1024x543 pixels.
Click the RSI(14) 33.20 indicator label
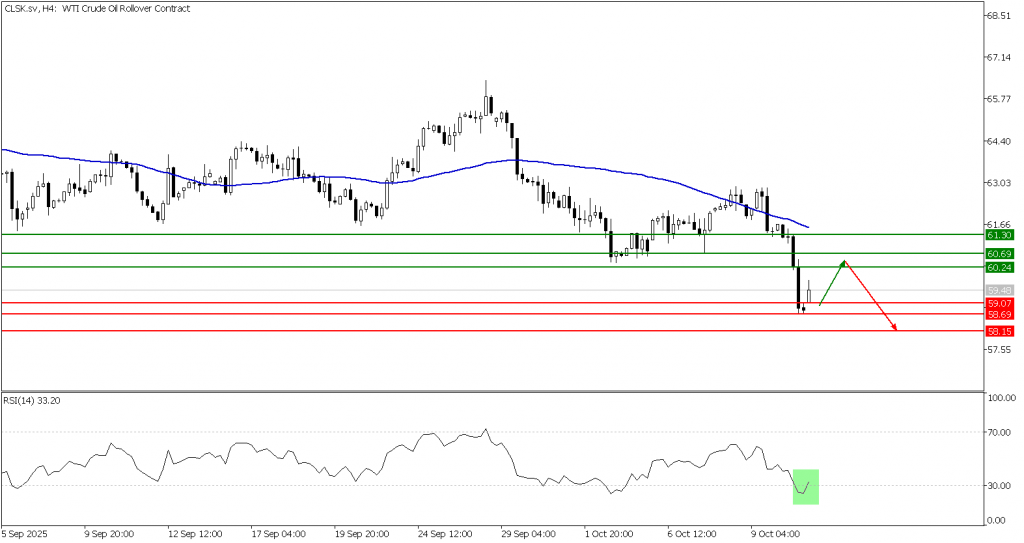tap(36, 397)
